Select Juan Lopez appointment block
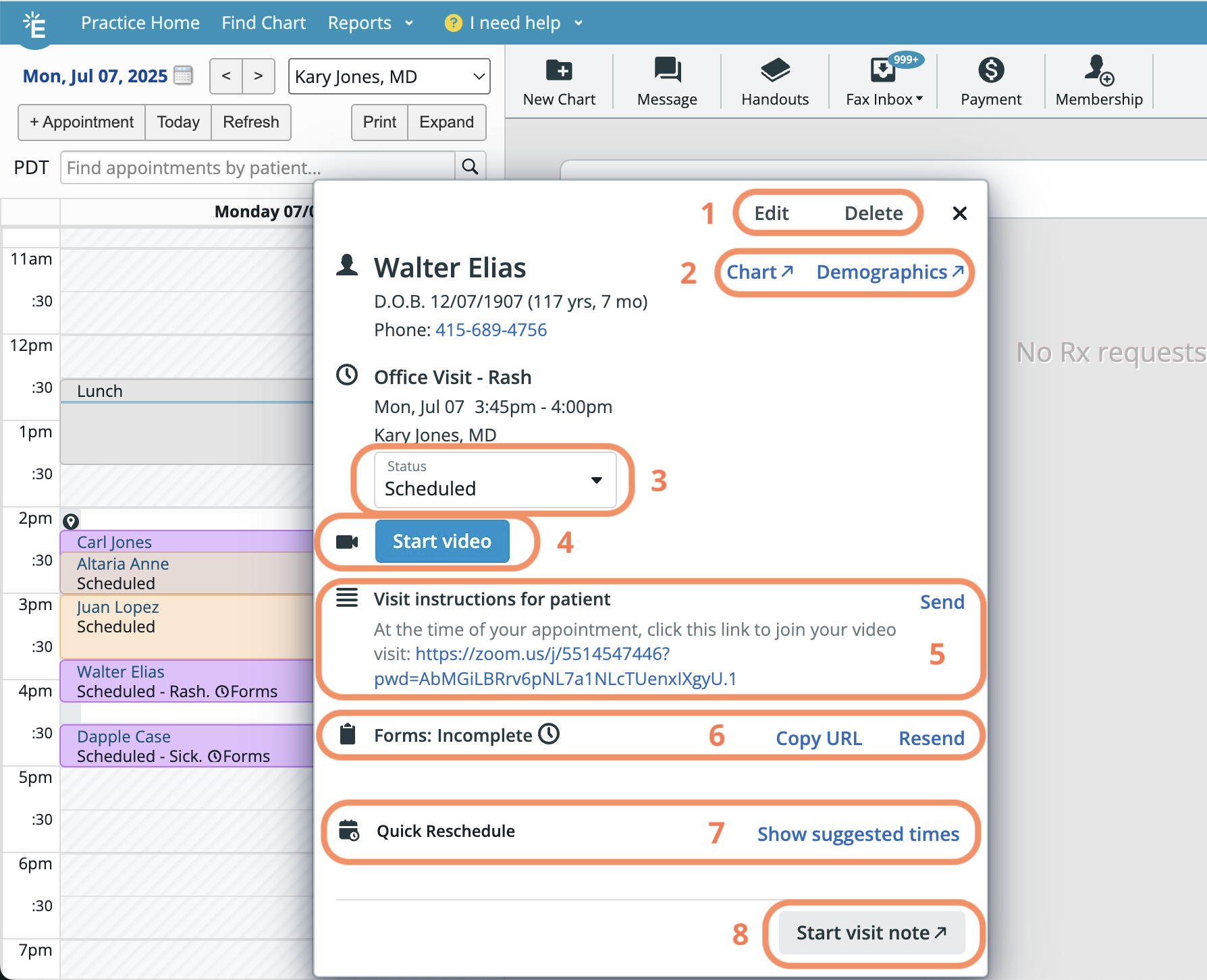This screenshot has width=1207, height=980. click(x=186, y=626)
